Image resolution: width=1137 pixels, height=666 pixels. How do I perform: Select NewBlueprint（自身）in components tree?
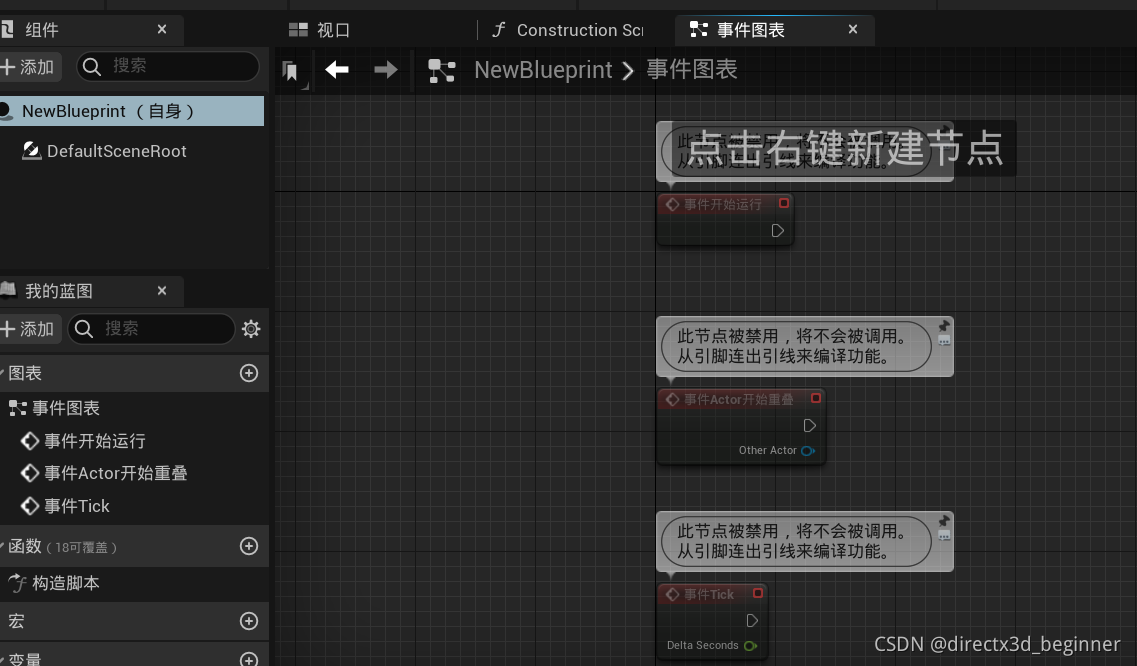(132, 111)
